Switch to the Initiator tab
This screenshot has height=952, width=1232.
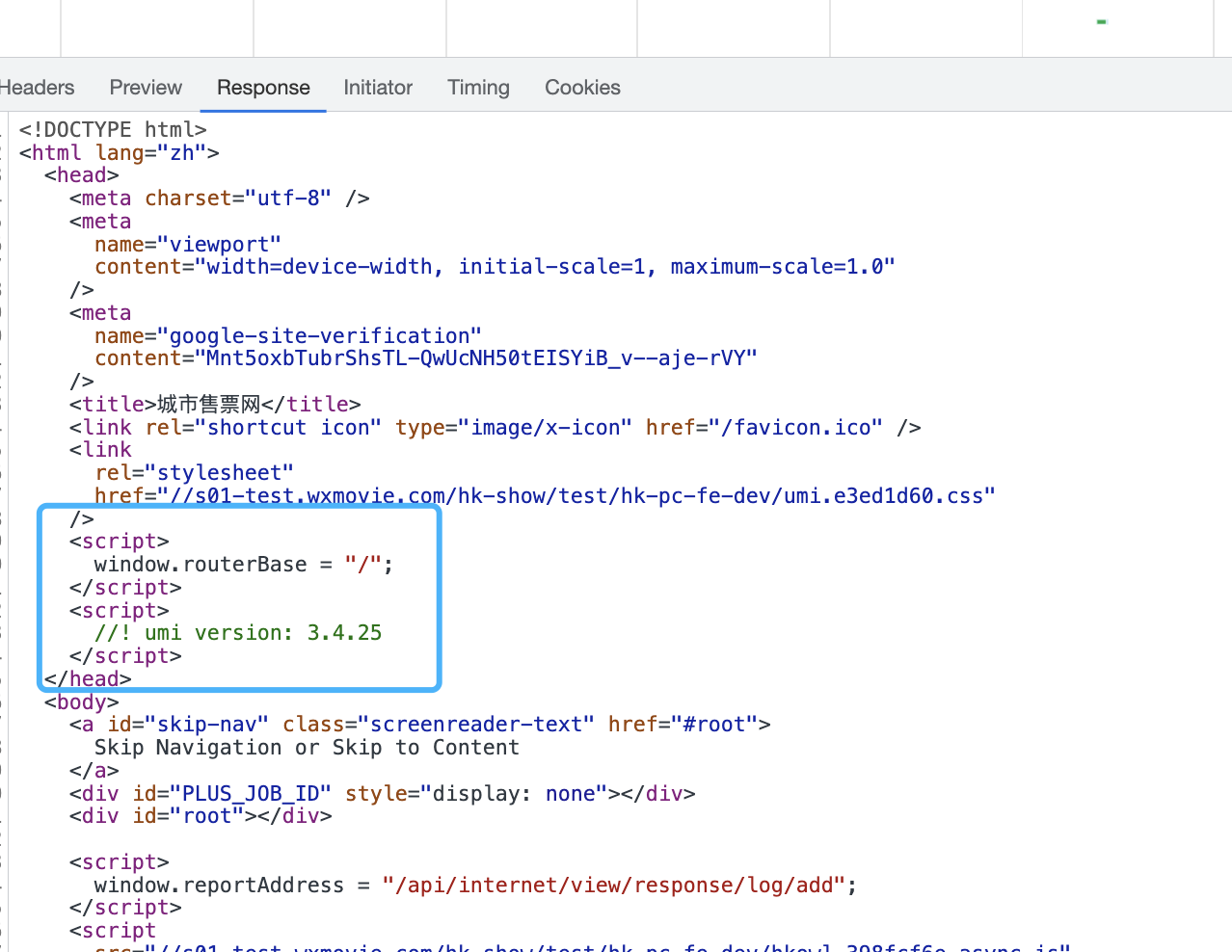377,87
